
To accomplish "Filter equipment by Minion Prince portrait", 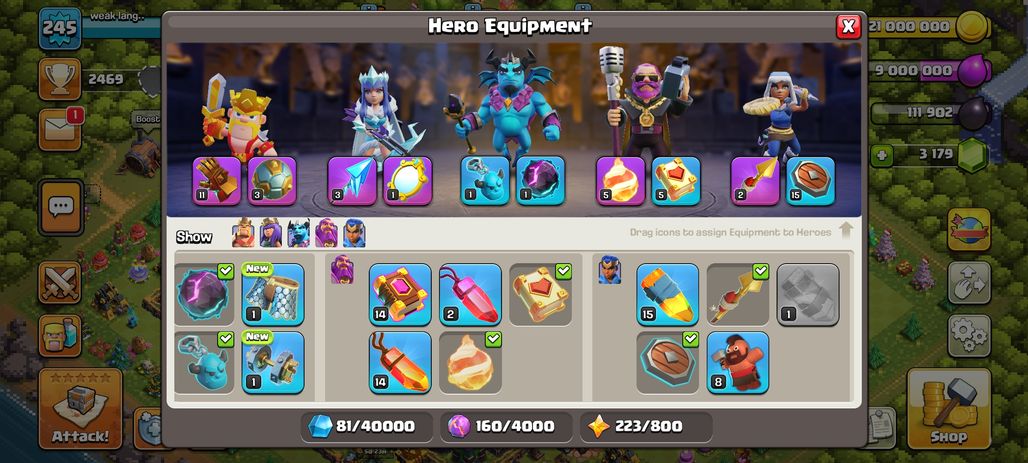I will [x=298, y=233].
